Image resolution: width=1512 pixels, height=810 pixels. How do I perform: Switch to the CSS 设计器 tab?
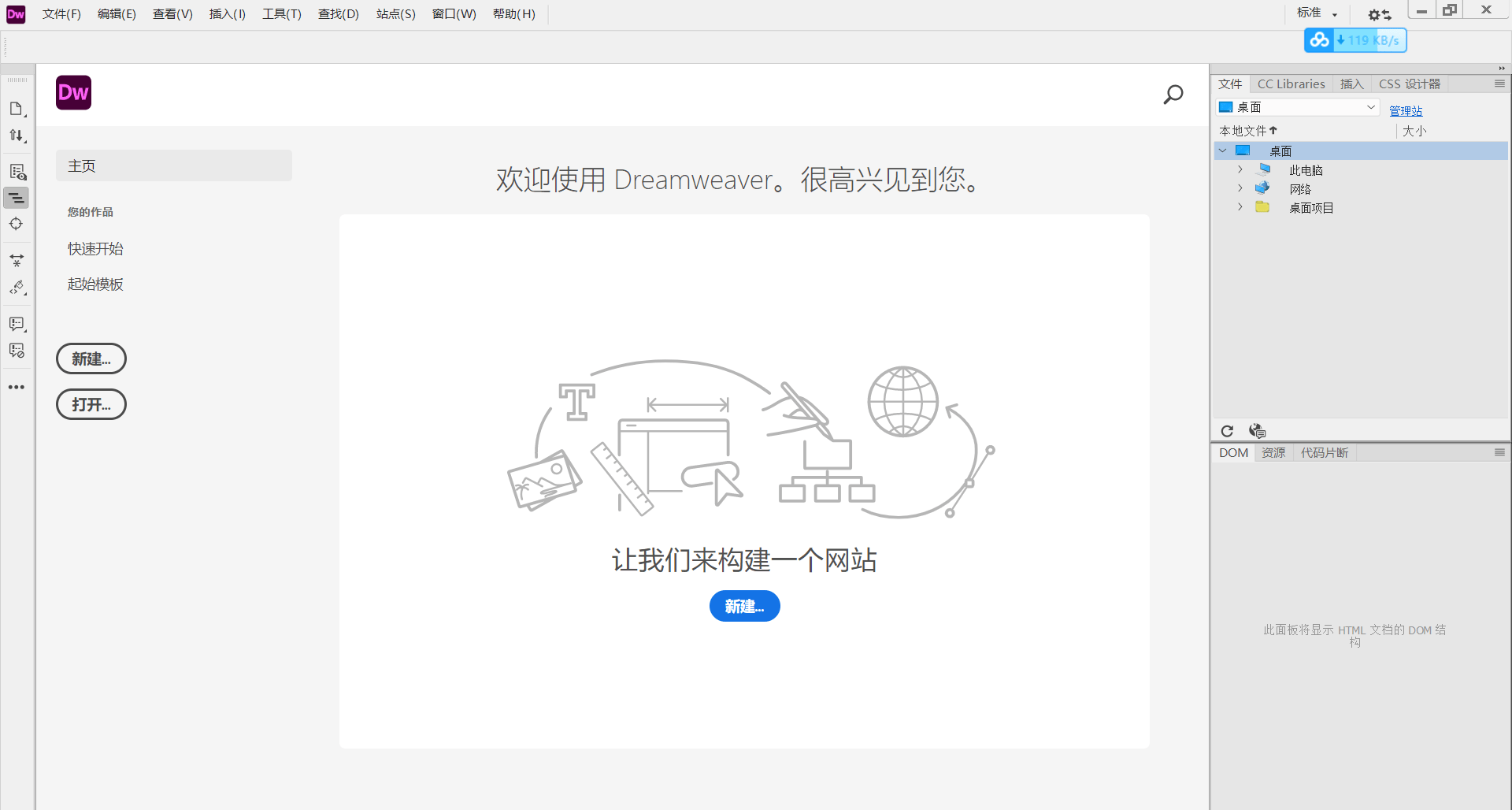click(1409, 84)
